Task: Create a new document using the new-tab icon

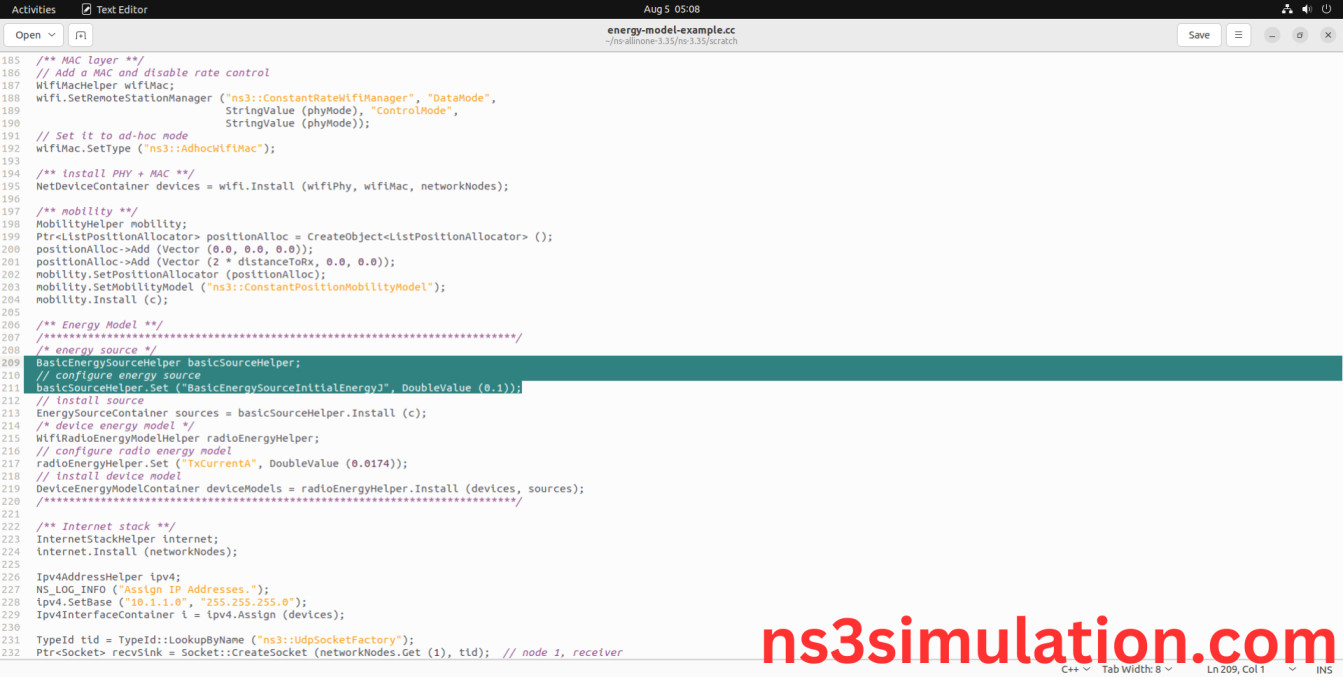Action: point(80,34)
